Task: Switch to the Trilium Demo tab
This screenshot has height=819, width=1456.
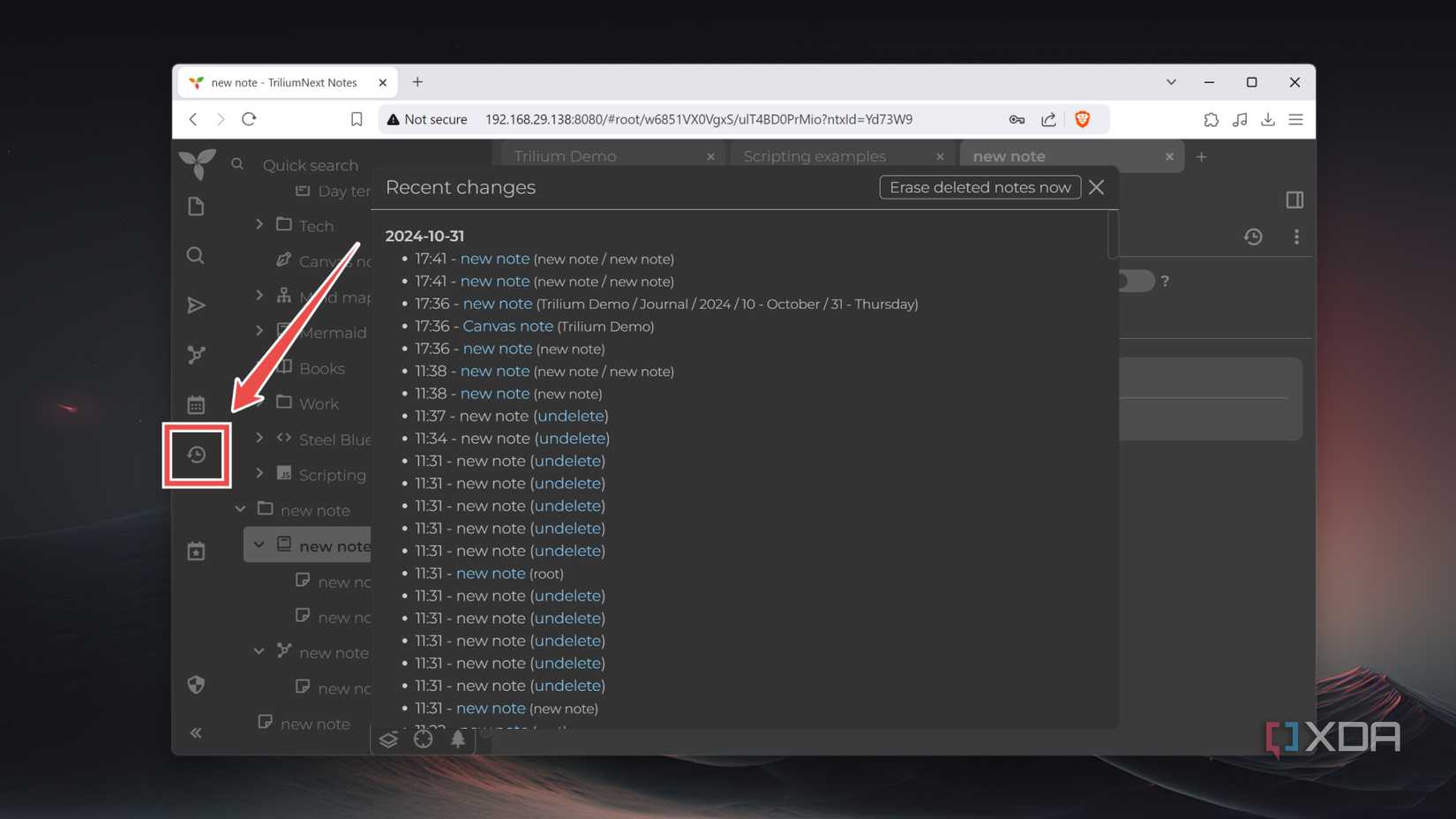Action: (x=565, y=155)
